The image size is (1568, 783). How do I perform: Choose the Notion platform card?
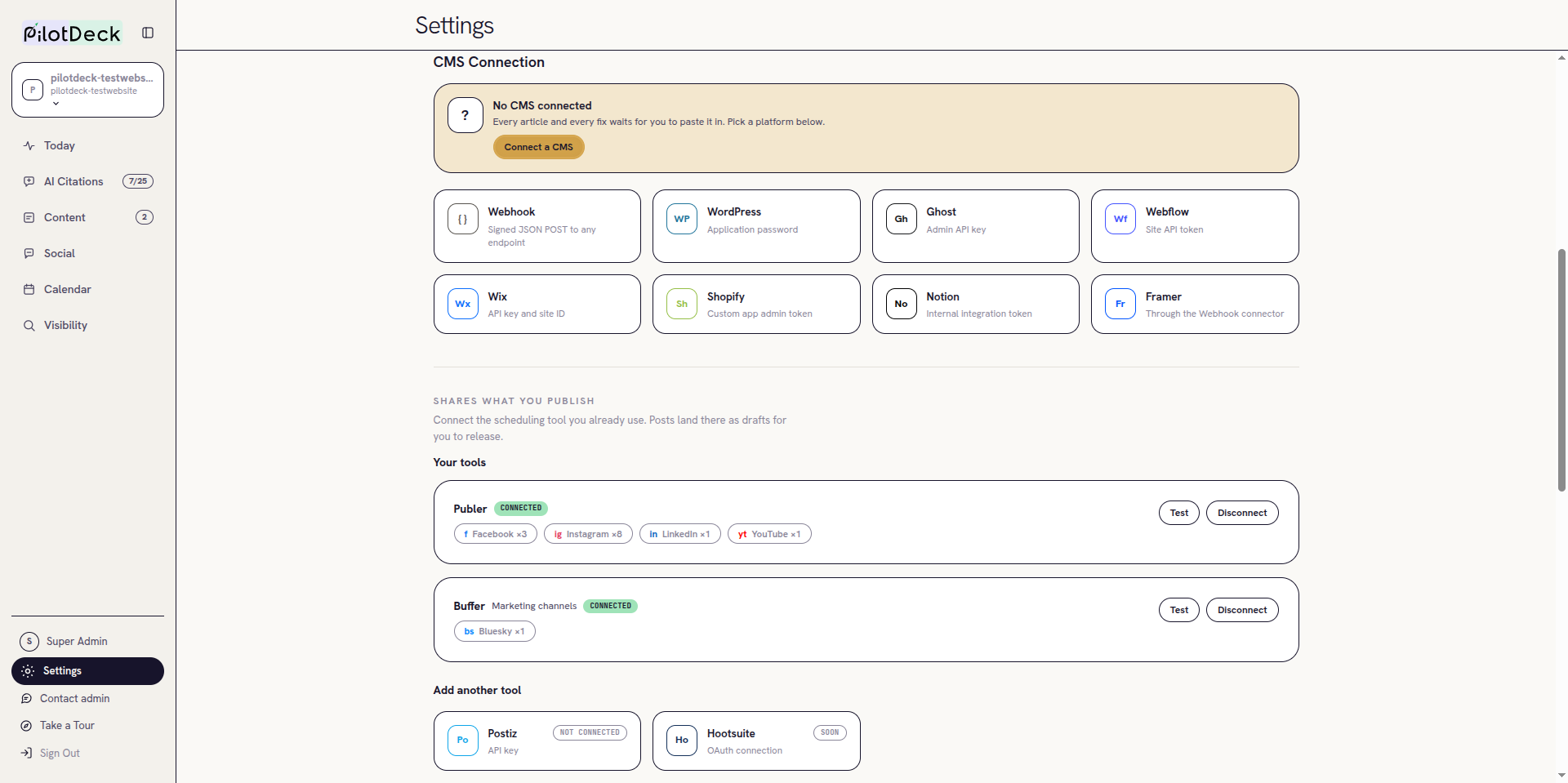coord(975,304)
